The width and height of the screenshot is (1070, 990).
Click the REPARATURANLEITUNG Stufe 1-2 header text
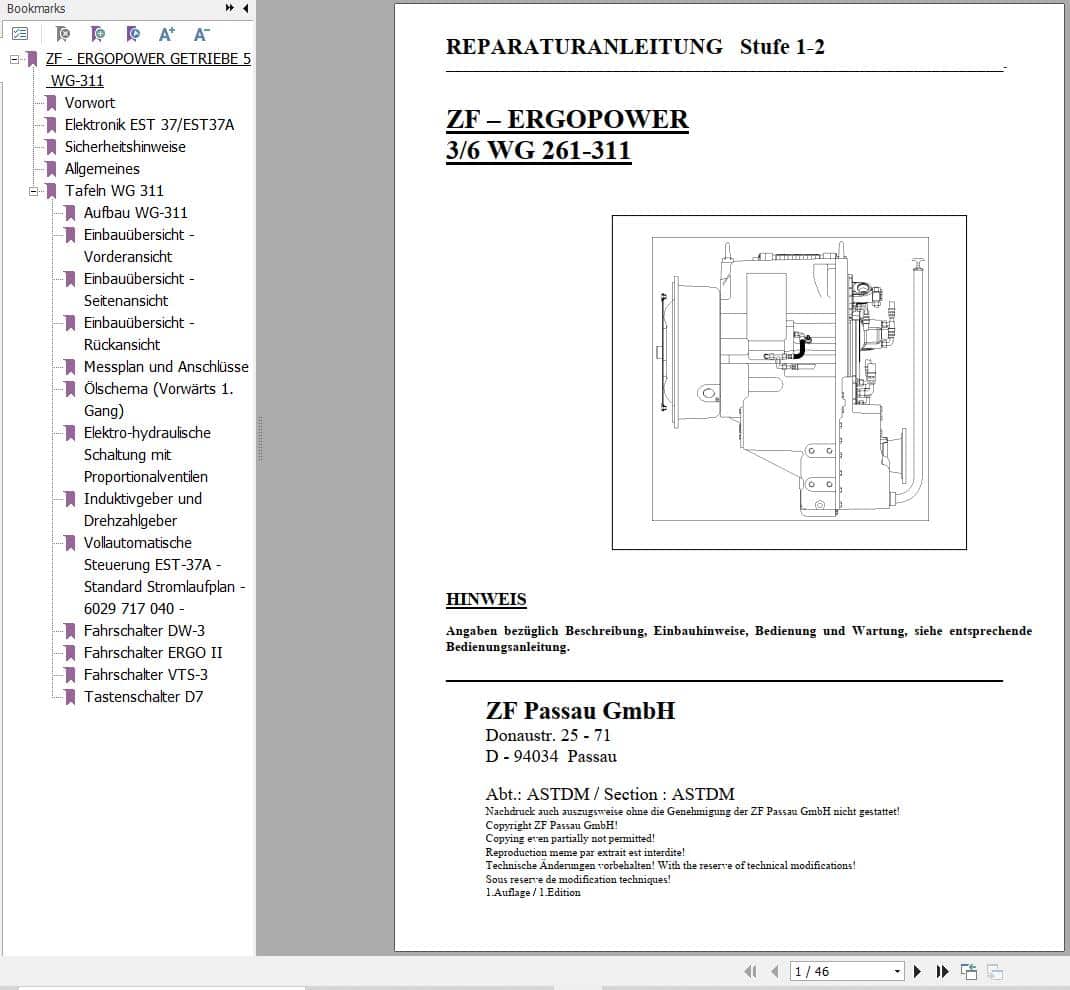[x=635, y=47]
